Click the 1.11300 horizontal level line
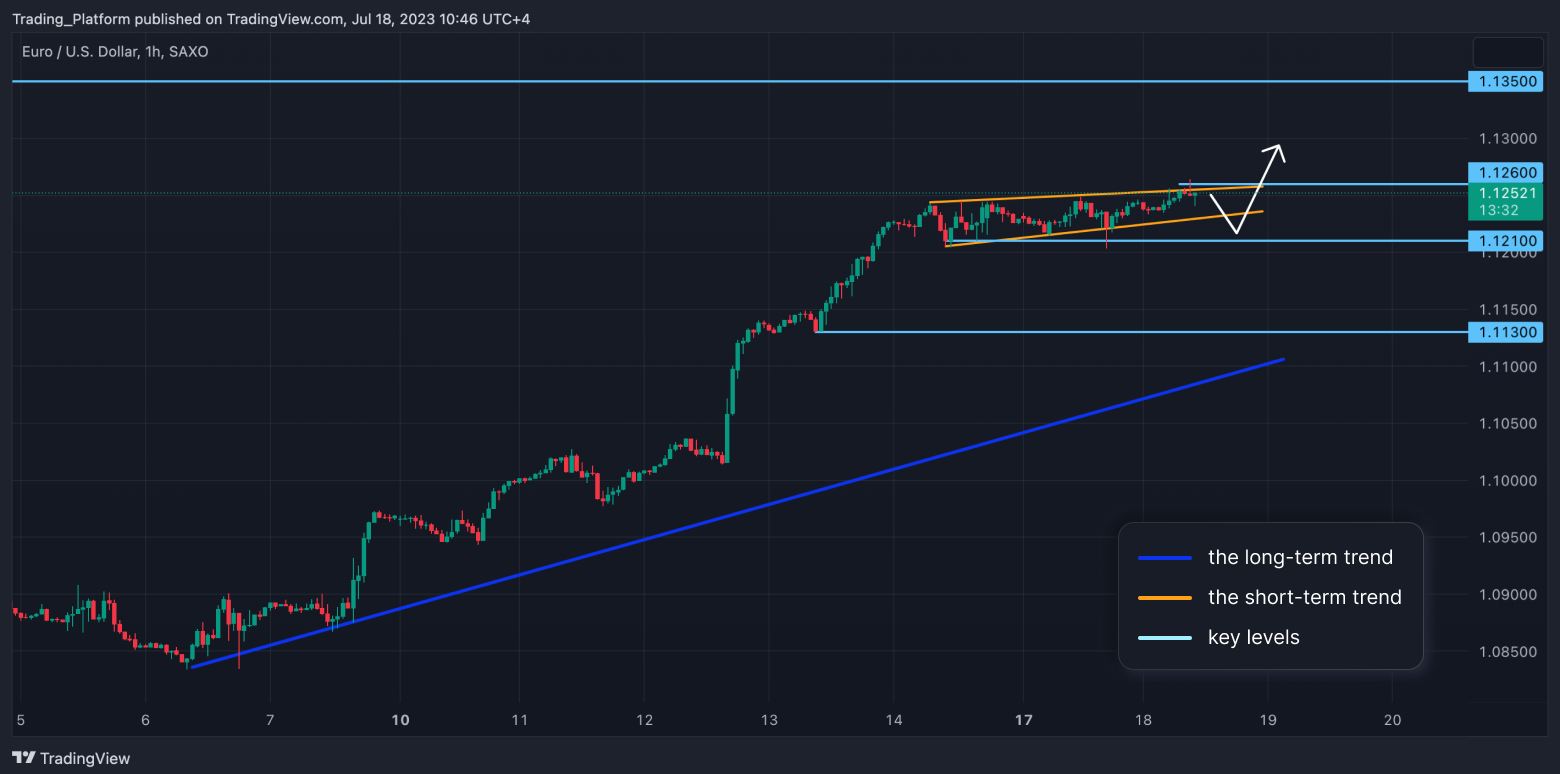The width and height of the screenshot is (1560, 774). pyautogui.click(x=1140, y=332)
